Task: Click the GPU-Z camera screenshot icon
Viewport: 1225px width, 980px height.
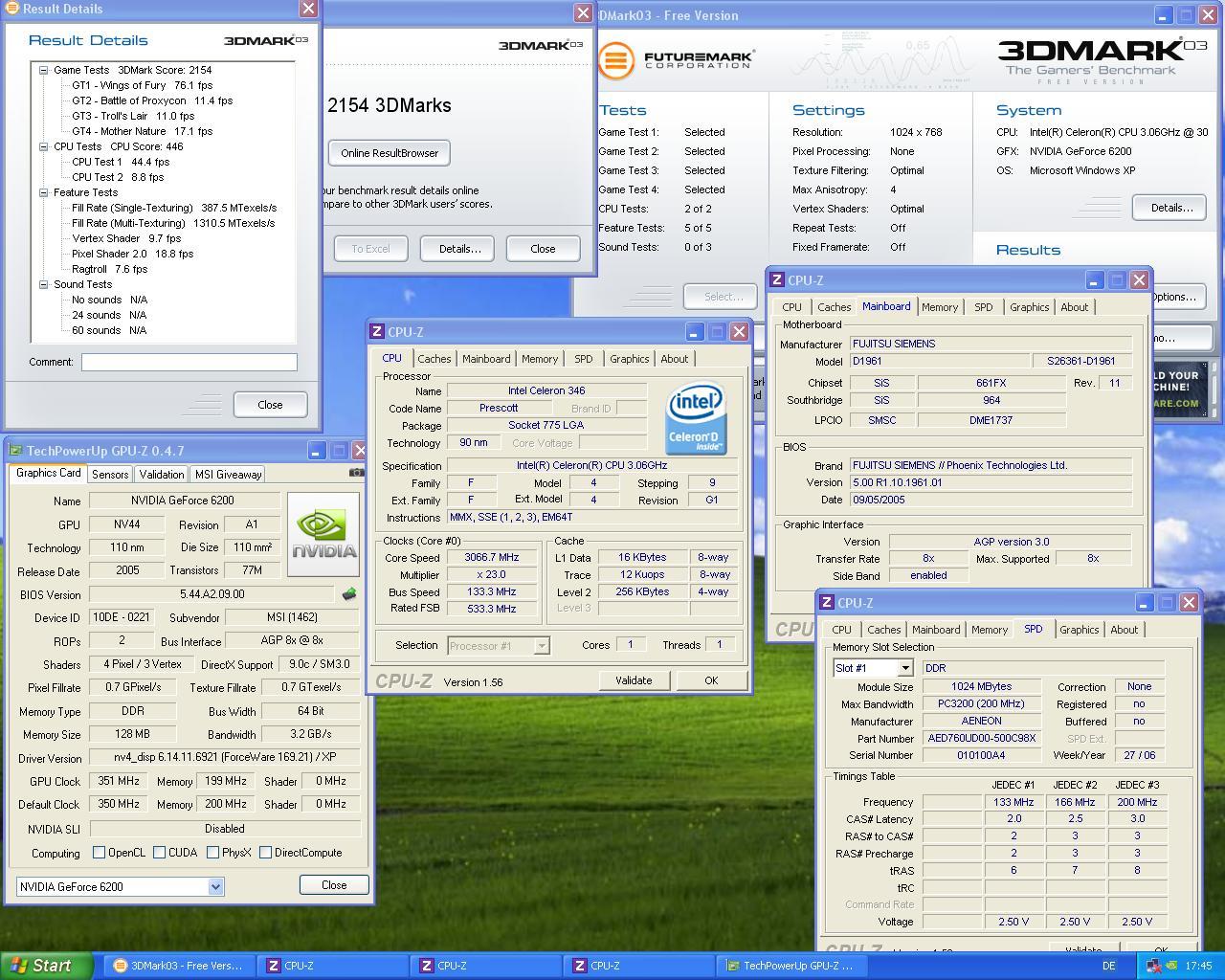Action: (356, 473)
